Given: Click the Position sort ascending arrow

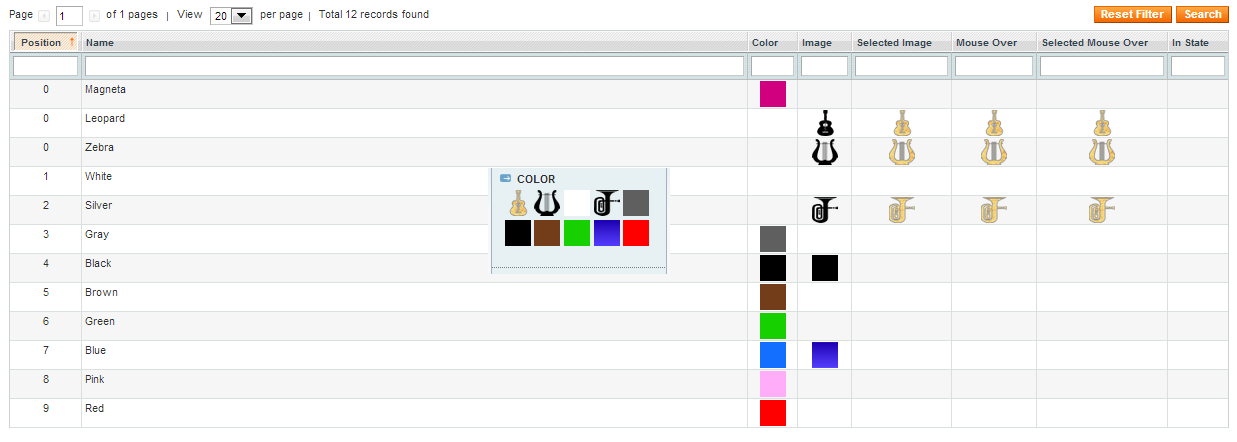Looking at the screenshot, I should [72, 42].
